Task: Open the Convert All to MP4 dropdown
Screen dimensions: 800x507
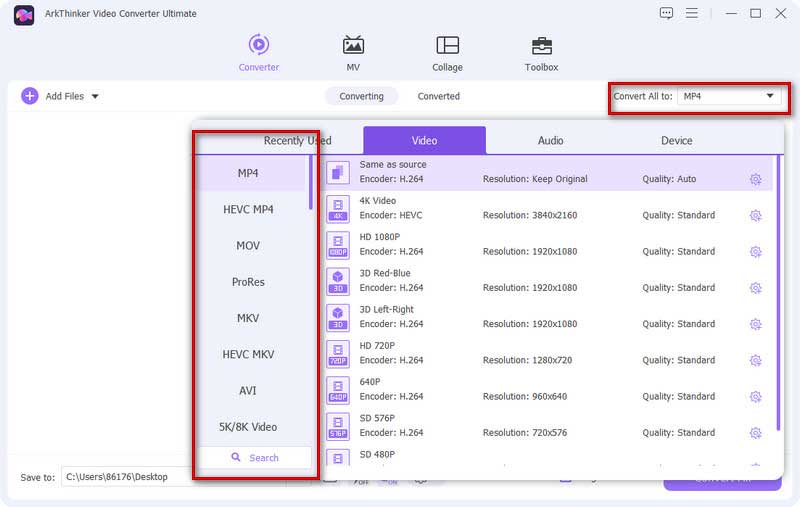Action: coord(729,96)
